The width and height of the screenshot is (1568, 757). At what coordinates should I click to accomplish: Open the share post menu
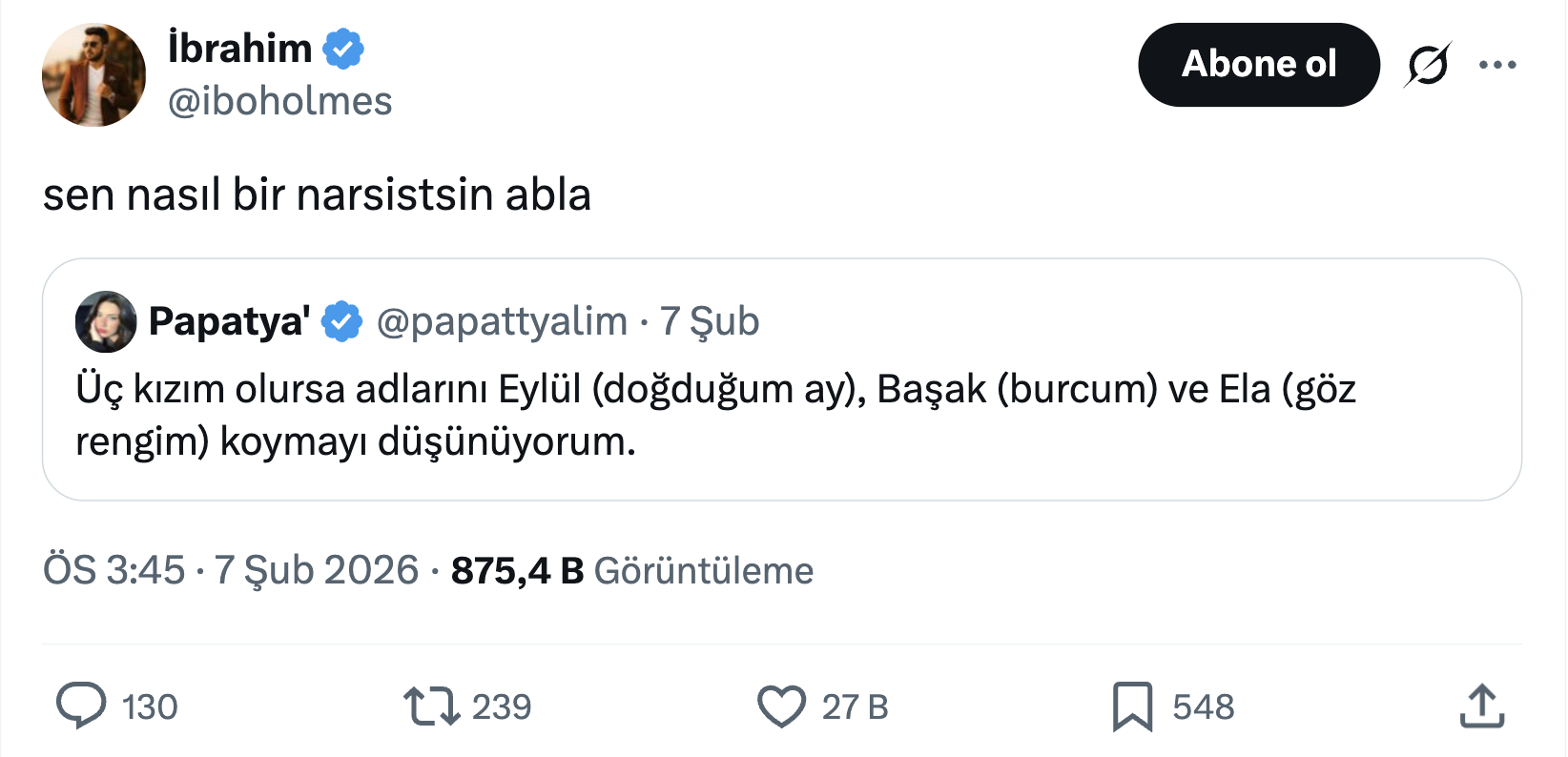[x=1482, y=706]
